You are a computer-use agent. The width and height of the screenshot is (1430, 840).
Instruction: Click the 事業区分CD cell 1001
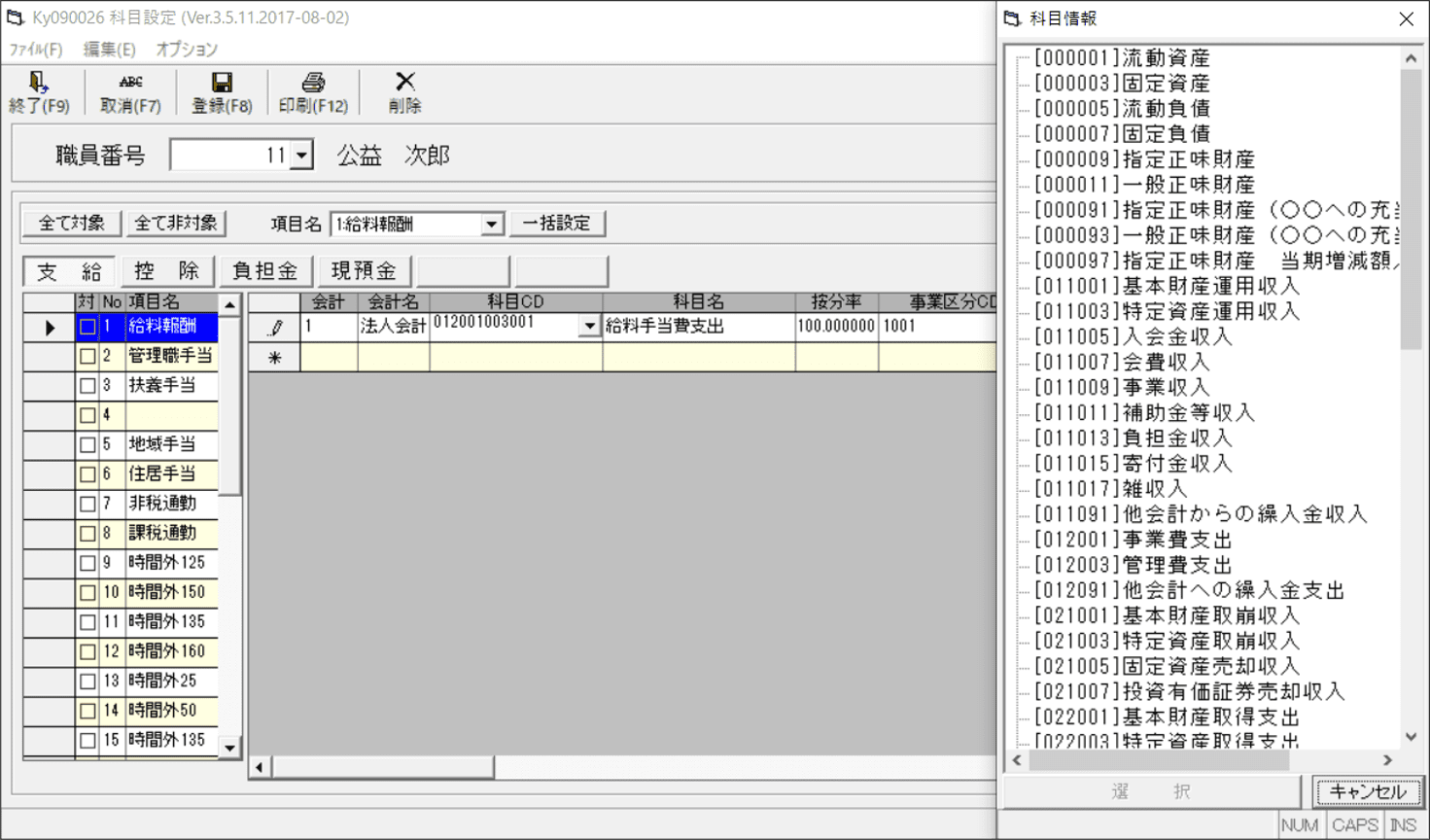pyautogui.click(x=938, y=327)
